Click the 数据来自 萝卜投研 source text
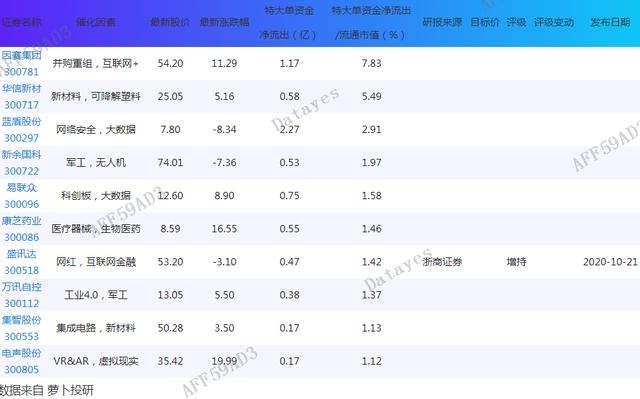This screenshot has height=399, width=640. [47, 390]
